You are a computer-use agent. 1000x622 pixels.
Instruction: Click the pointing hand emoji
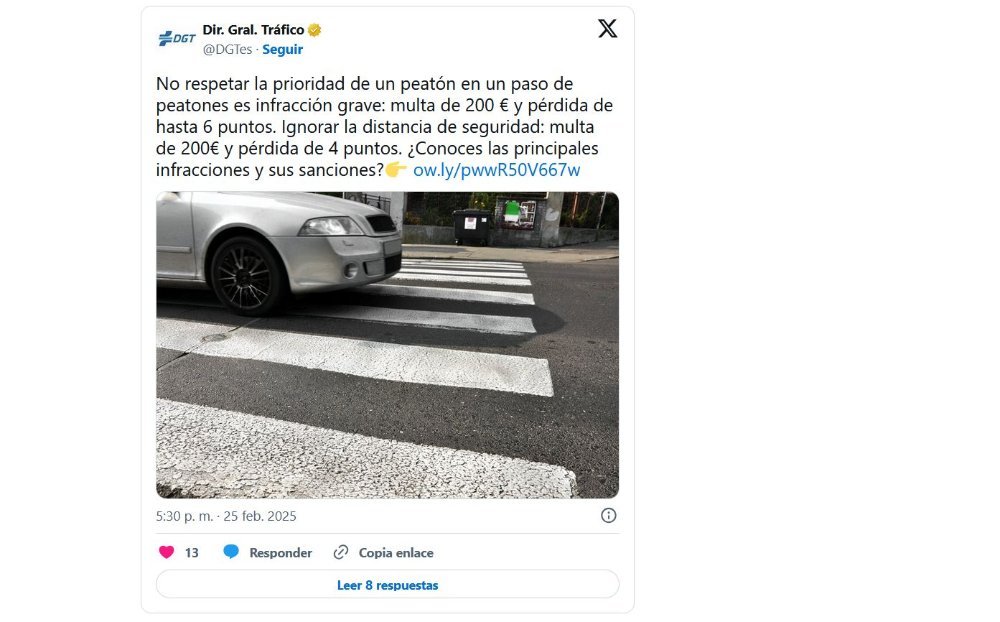tap(396, 170)
